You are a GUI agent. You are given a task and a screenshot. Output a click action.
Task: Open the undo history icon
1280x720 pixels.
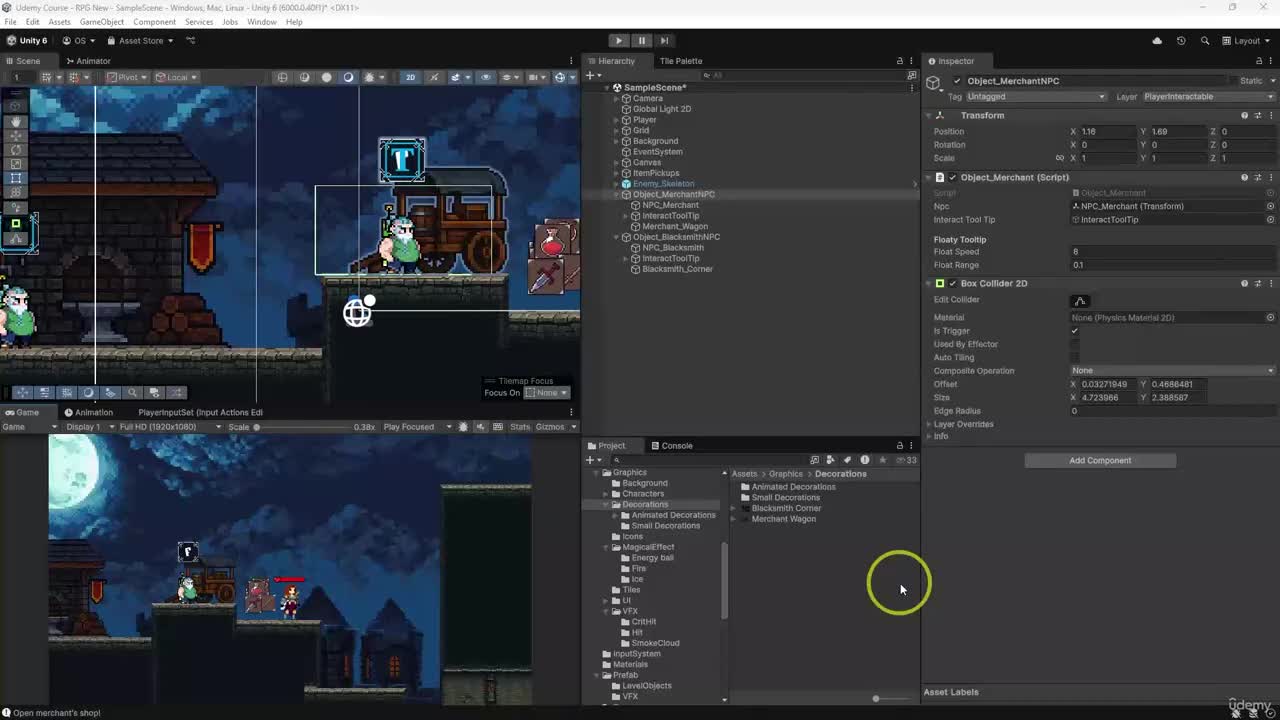click(1181, 41)
